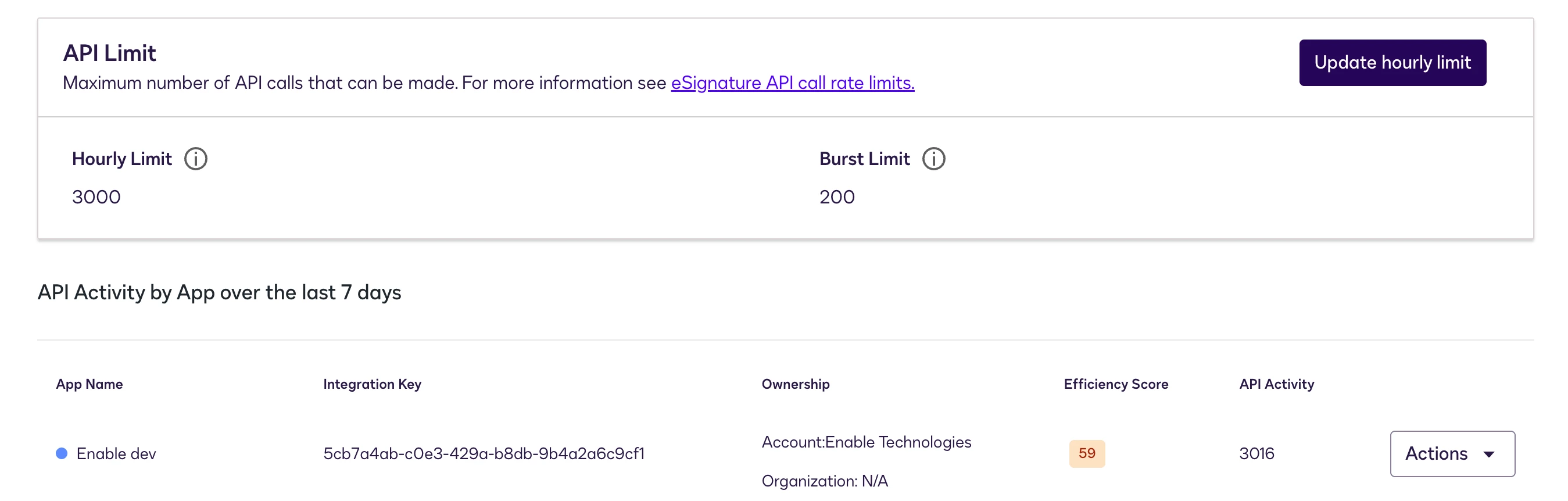Click the Hourly Limit info icon
Screen dimensions: 1568x501
(x=195, y=159)
